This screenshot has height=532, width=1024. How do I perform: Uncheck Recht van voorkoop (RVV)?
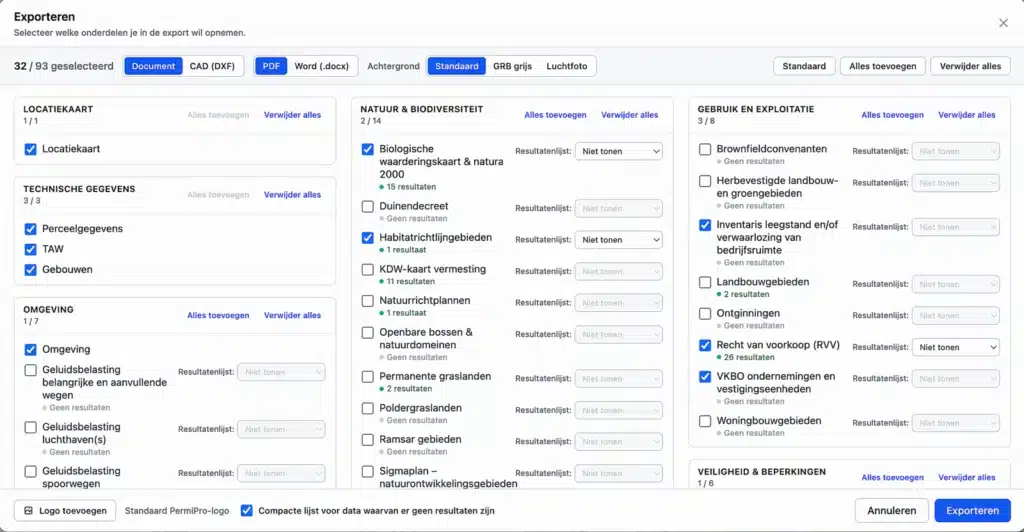(705, 345)
